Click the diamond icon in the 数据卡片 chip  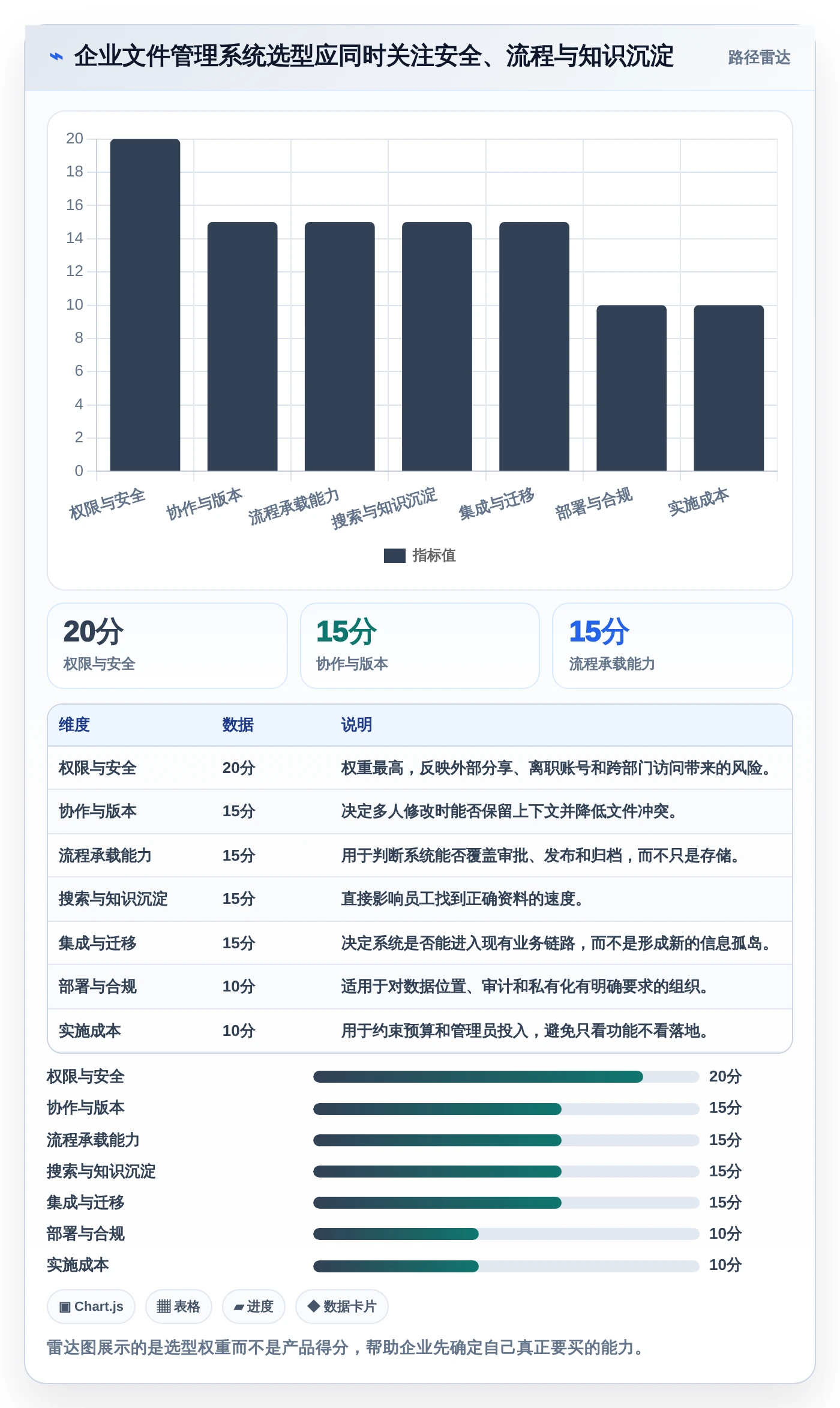(x=313, y=1306)
